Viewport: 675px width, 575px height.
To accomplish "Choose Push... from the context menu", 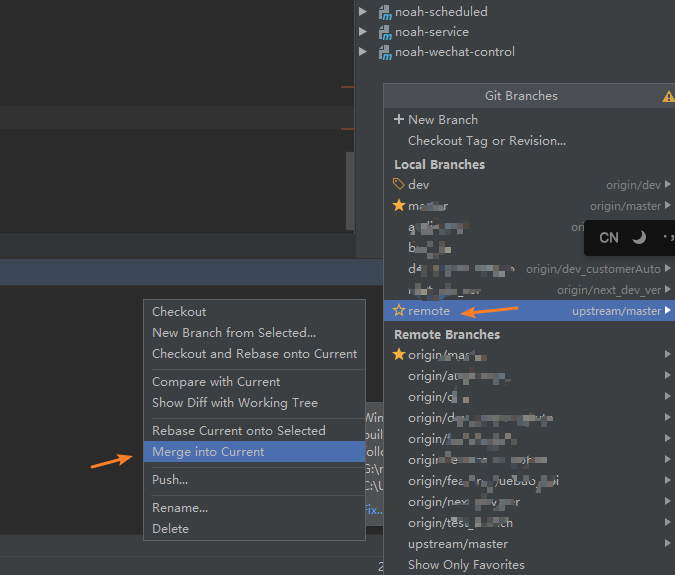I will [254, 480].
